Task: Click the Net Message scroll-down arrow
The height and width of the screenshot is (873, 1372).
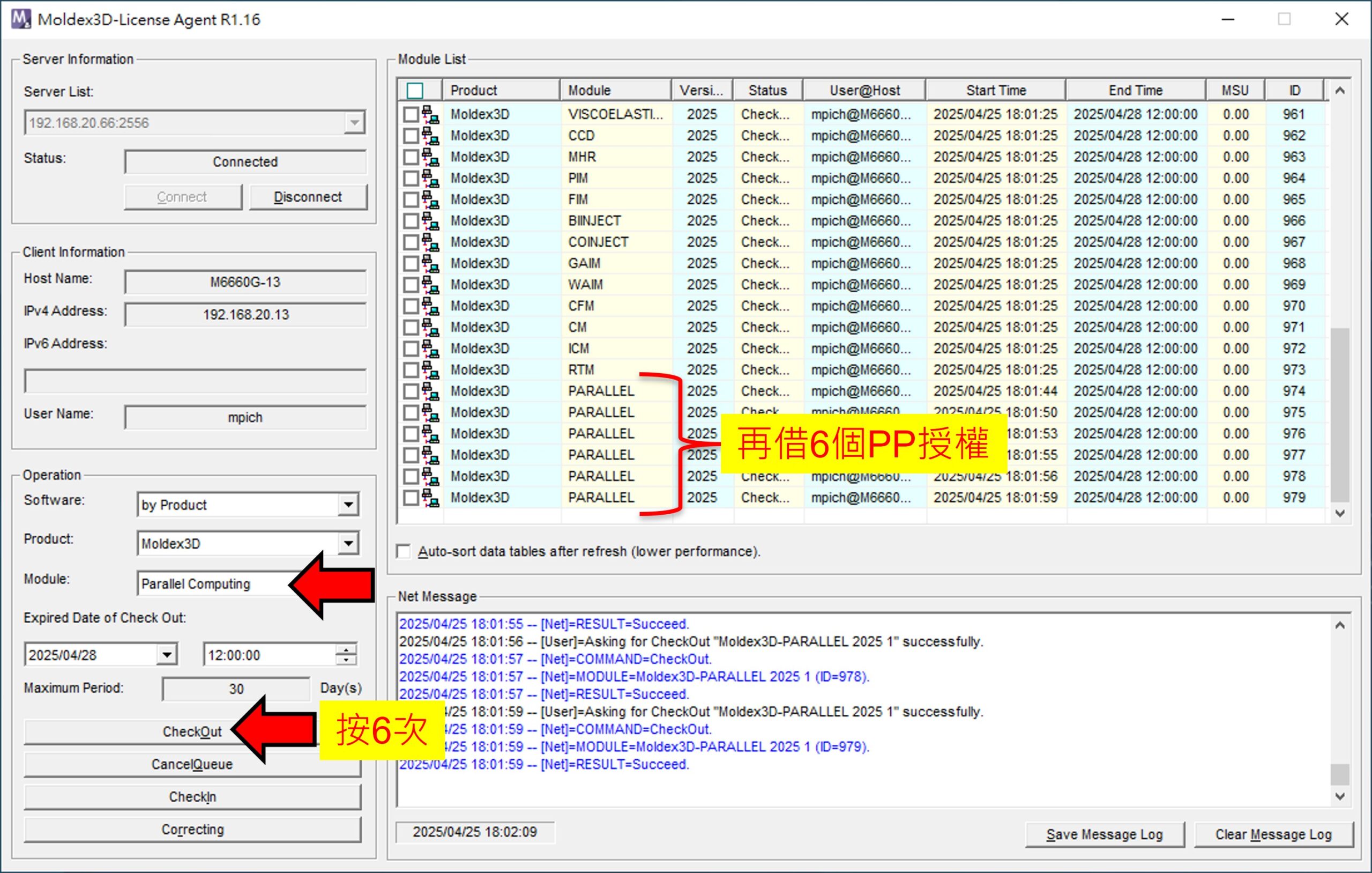Action: [x=1340, y=797]
